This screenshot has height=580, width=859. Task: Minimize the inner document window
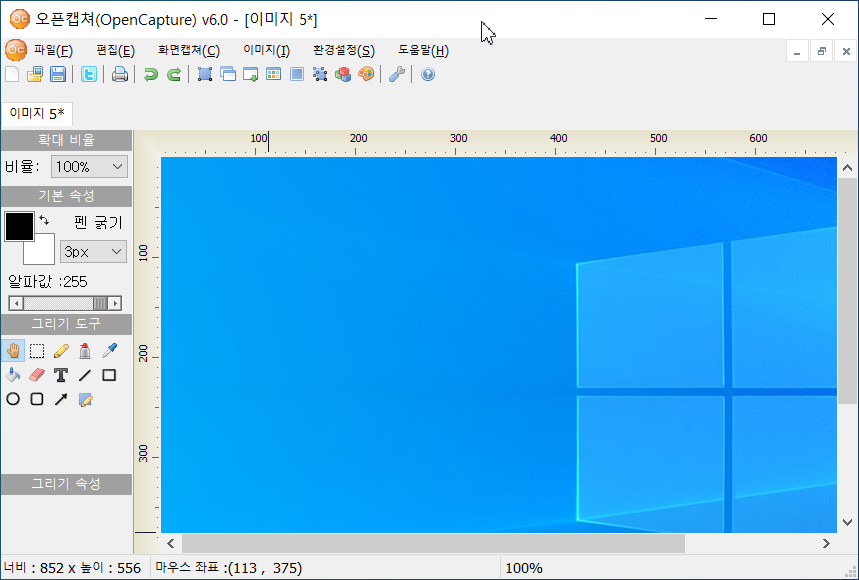click(797, 51)
